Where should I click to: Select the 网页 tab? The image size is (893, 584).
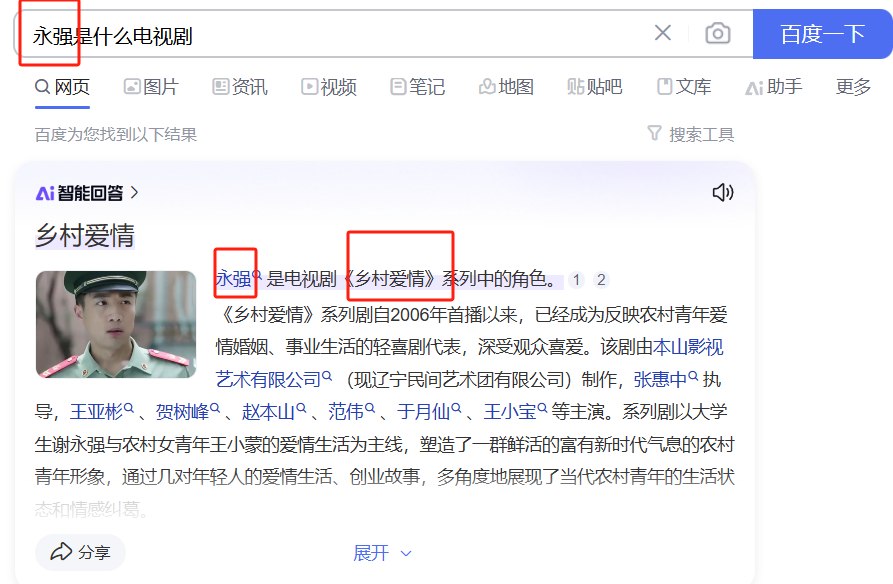(63, 87)
